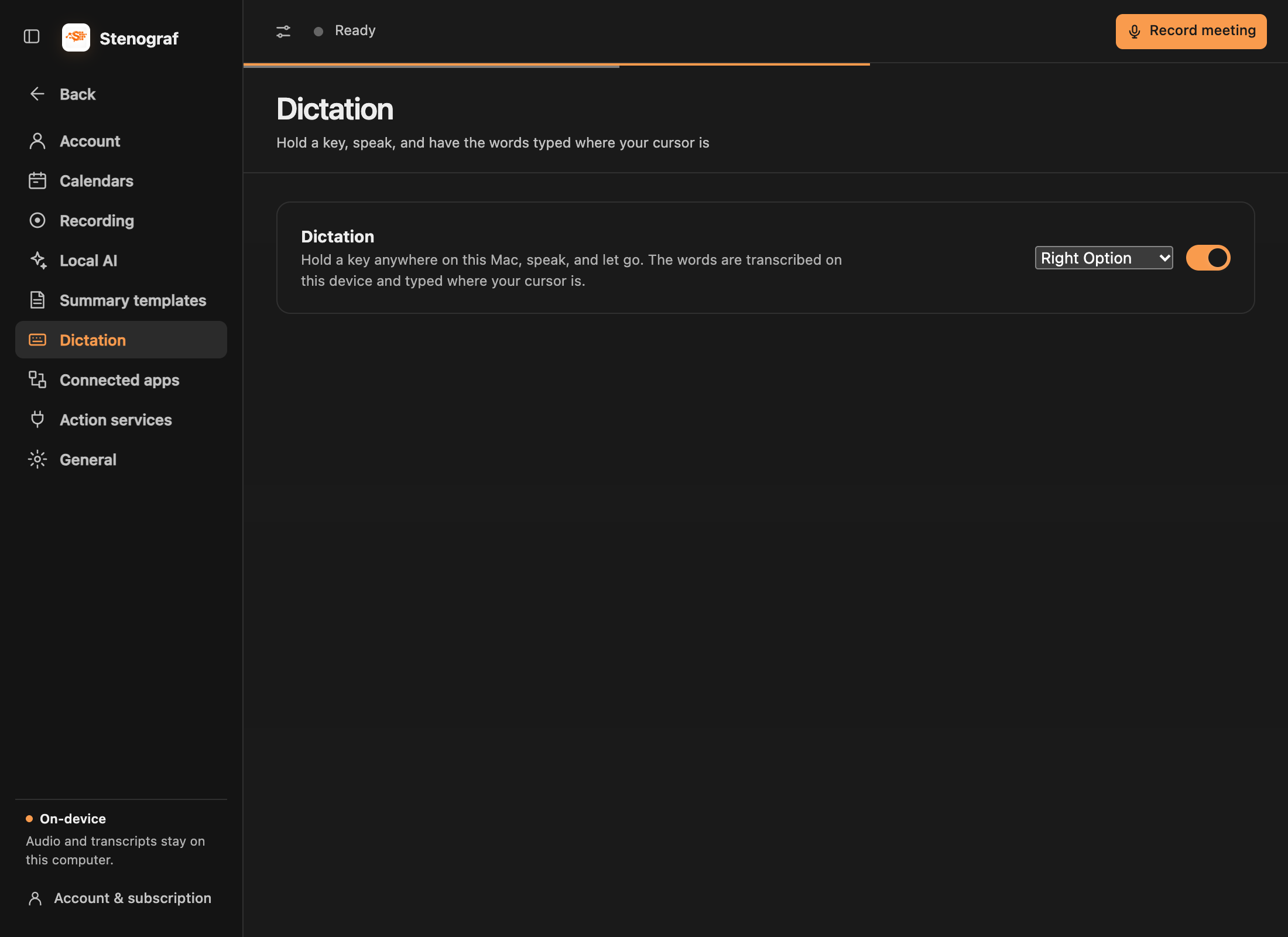Viewport: 1288px width, 937px height.
Task: Click the orange progress bar under header
Action: click(556, 64)
